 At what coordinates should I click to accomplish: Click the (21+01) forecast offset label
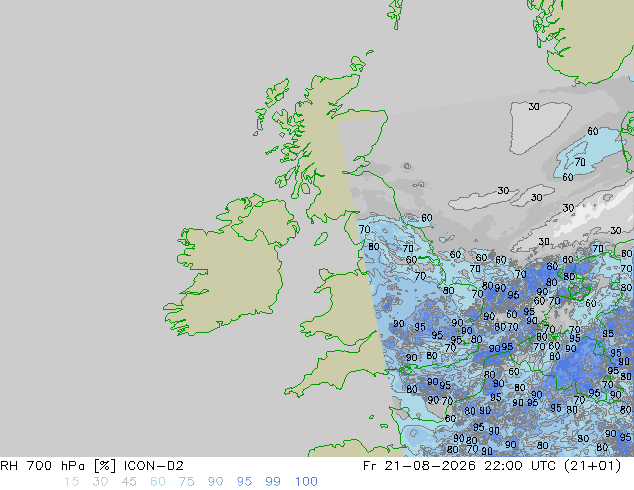594,466
